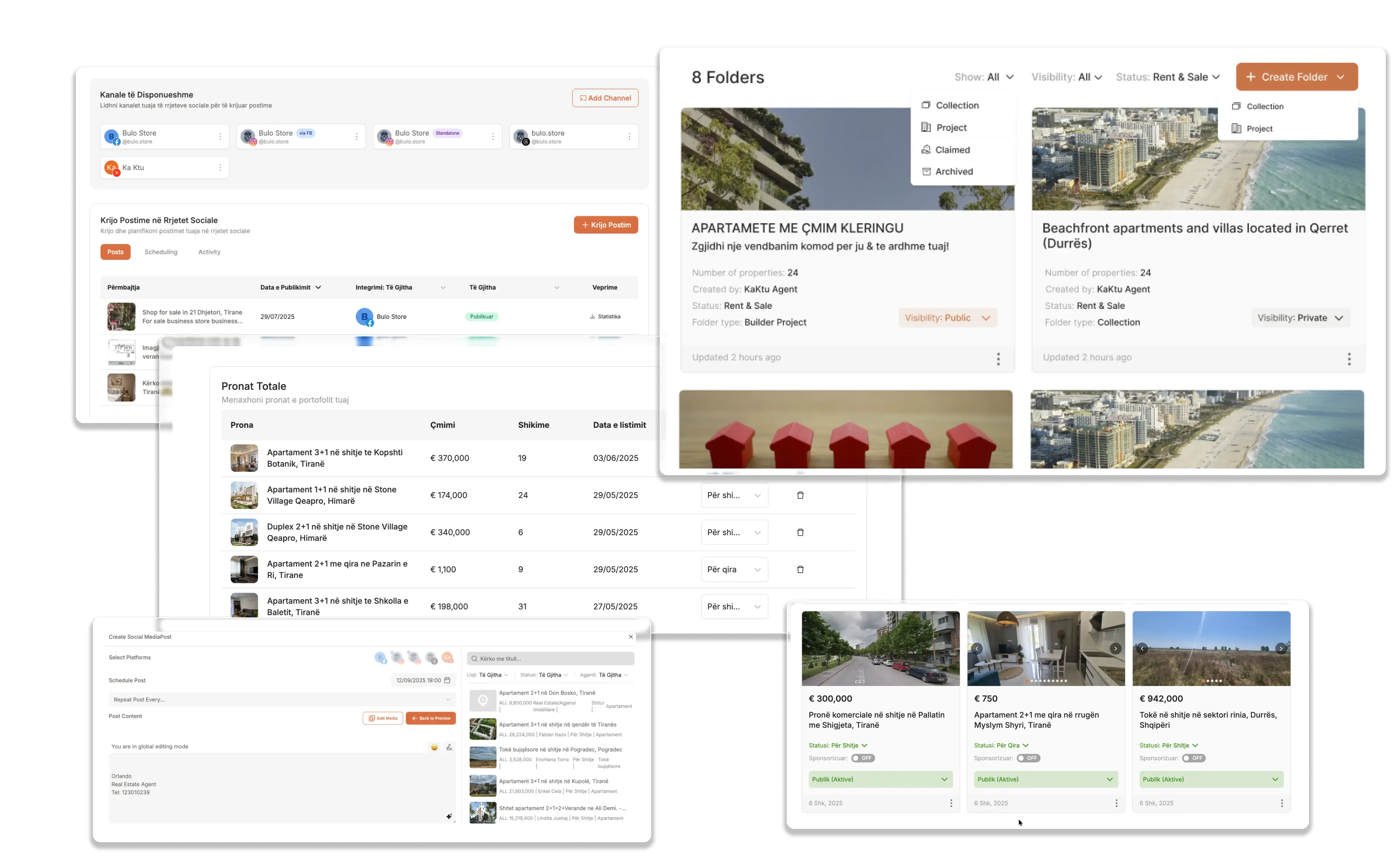Click the Back to Preview button
The width and height of the screenshot is (1400, 864).
pos(431,718)
